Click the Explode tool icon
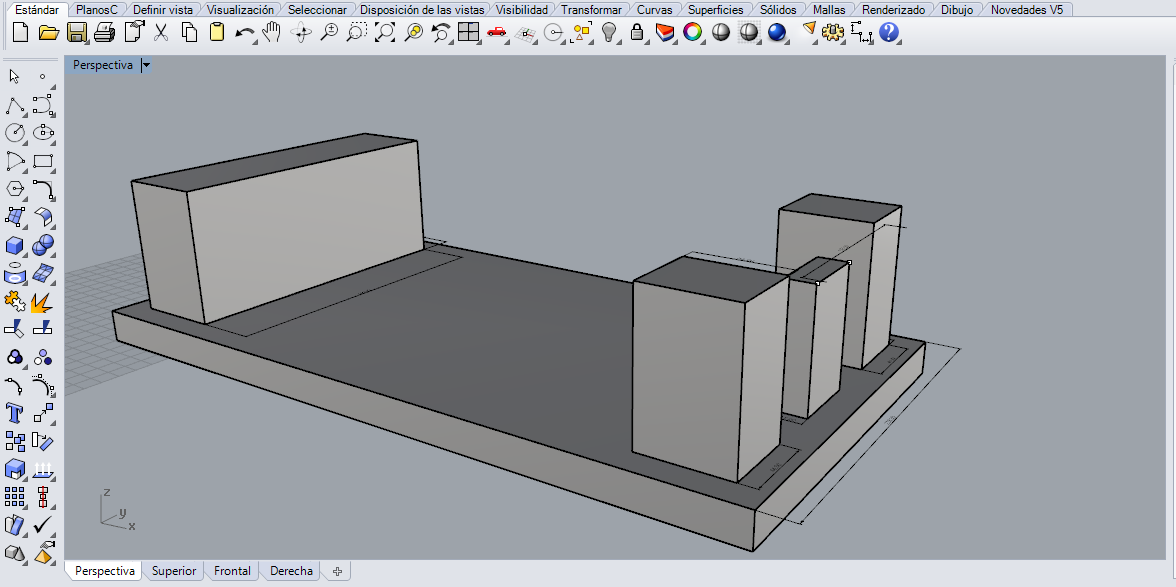 click(42, 301)
